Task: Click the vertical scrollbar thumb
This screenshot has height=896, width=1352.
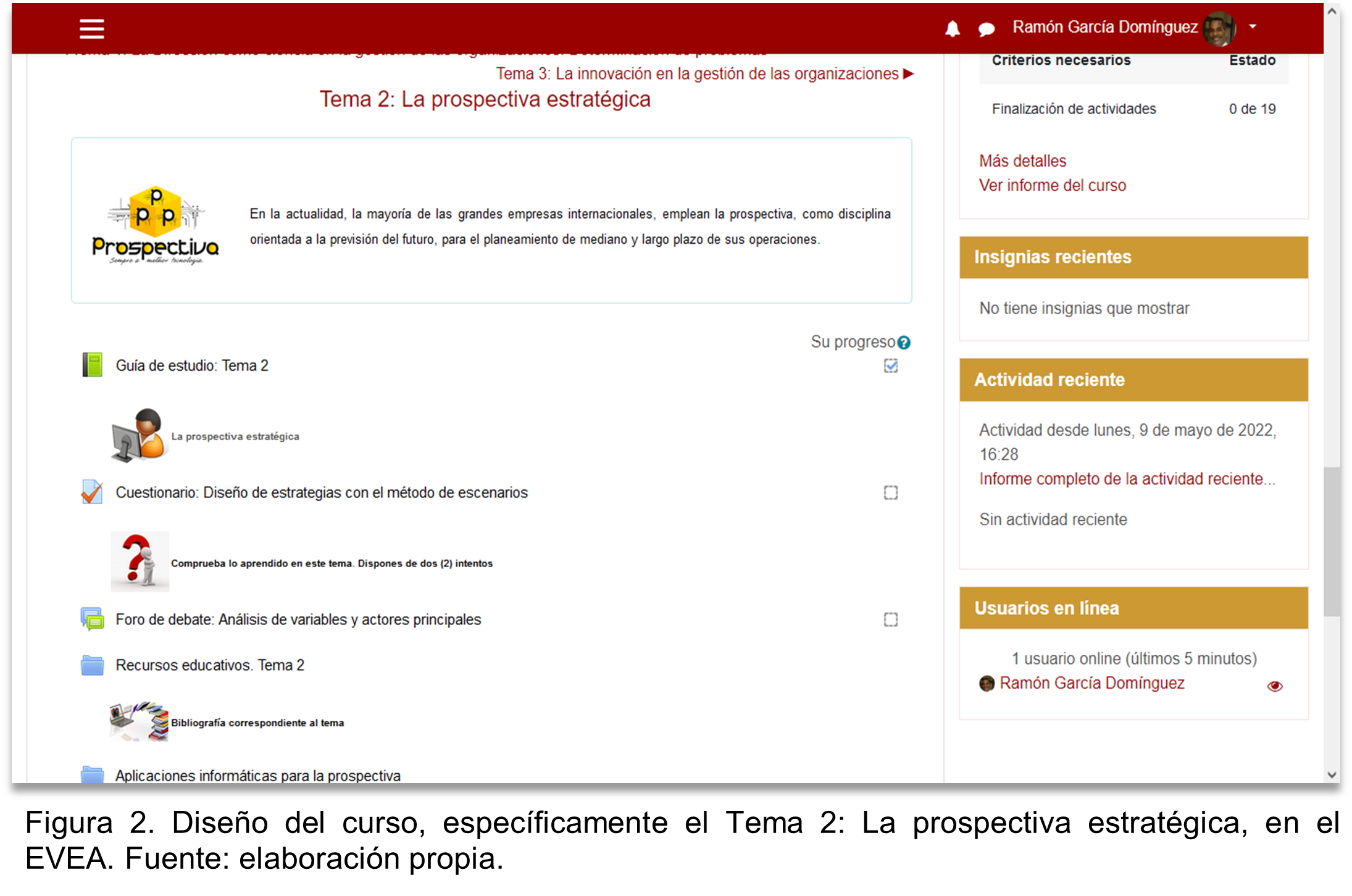Action: 1332,541
